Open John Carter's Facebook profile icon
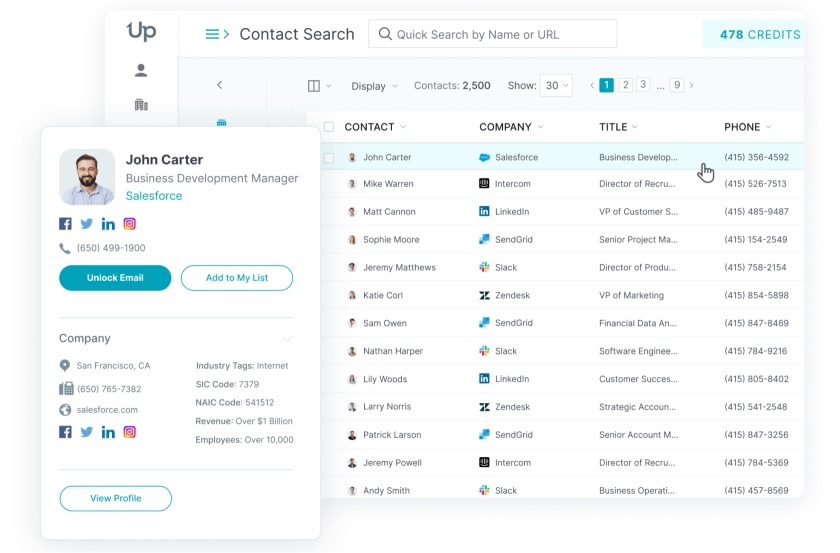Viewport: 840px width, 553px height. [65, 223]
